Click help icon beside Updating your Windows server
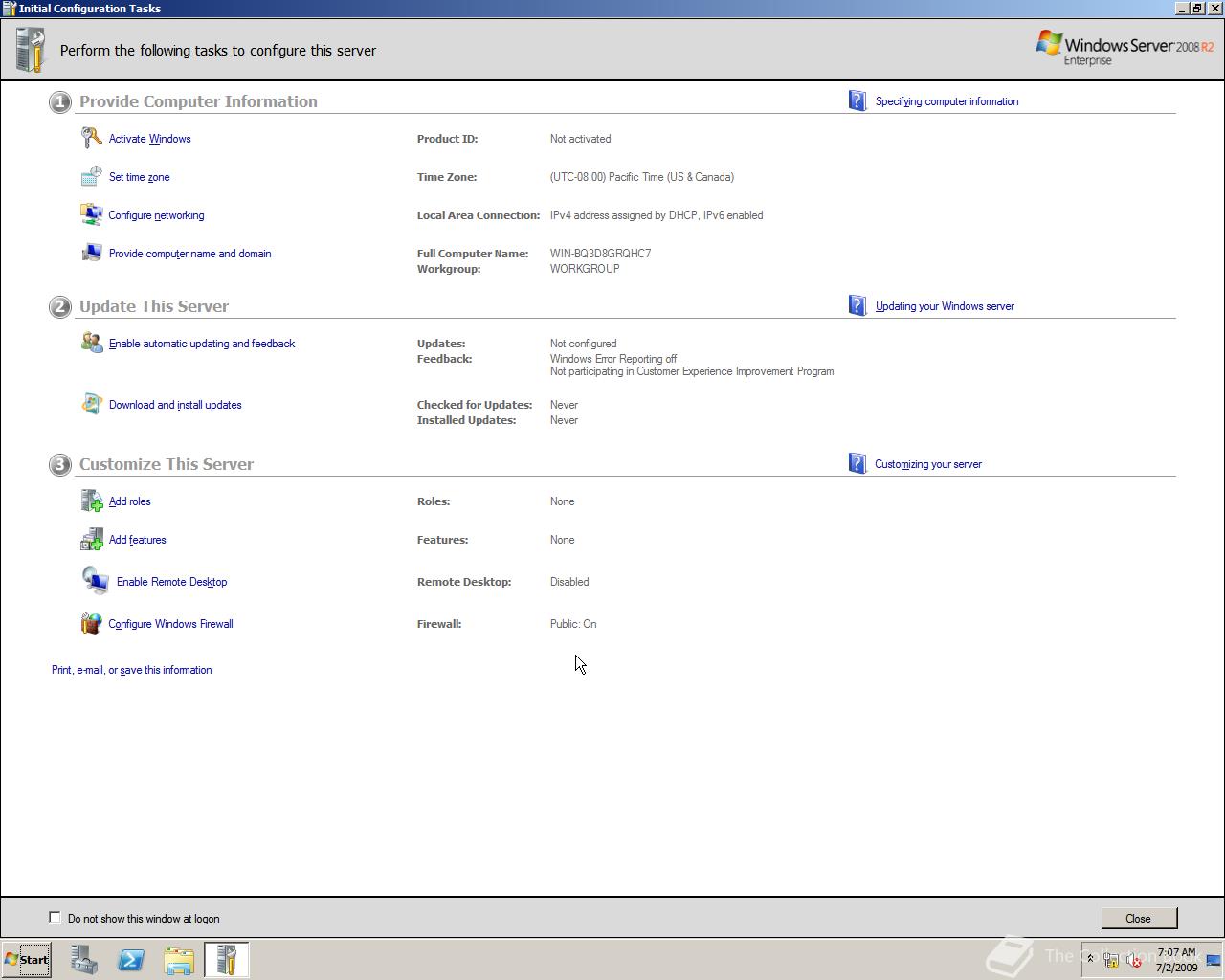The width and height of the screenshot is (1225, 980). coord(857,305)
